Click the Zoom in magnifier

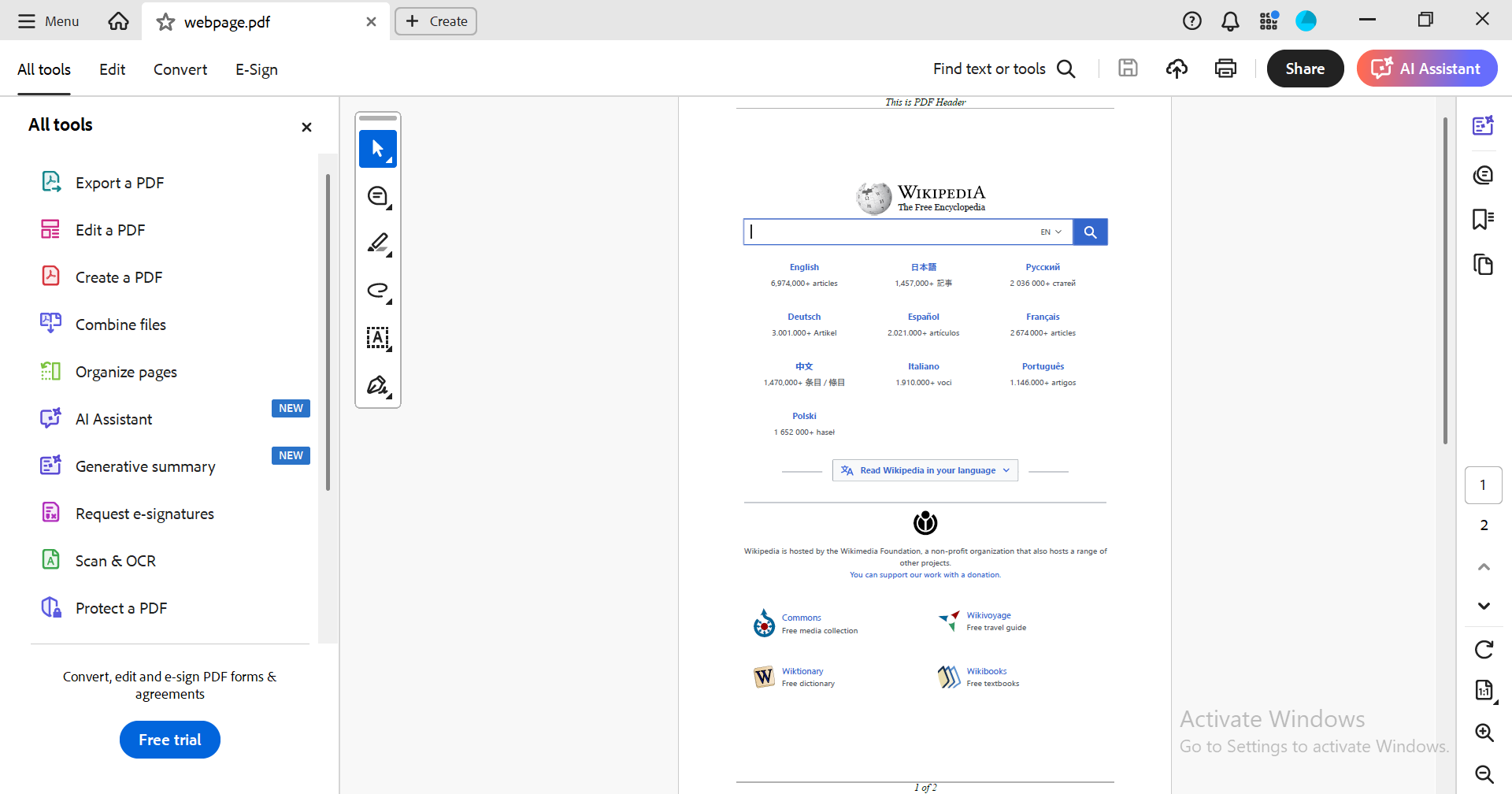click(1484, 733)
